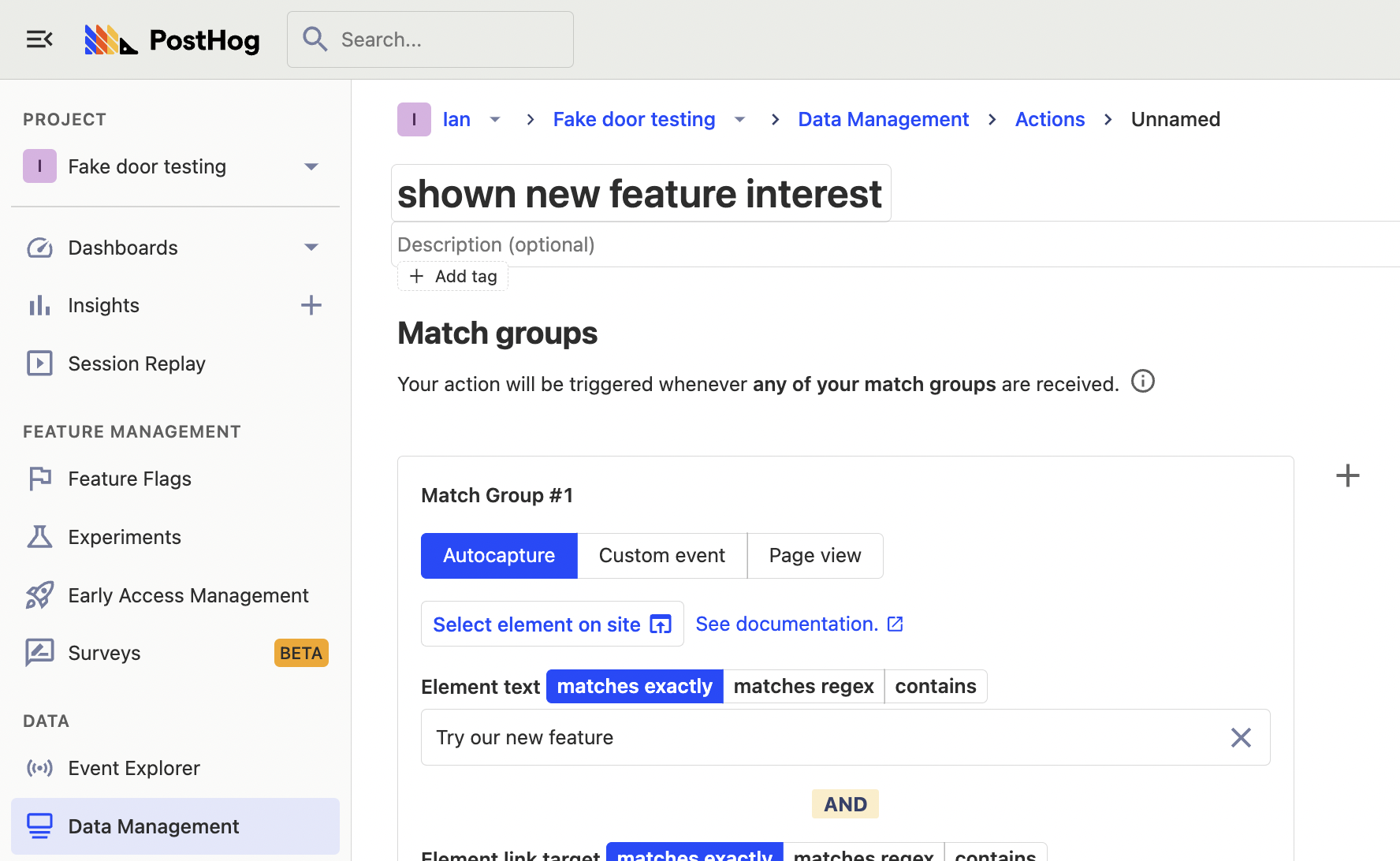Select Autocapture match type
Screen dimensions: 1400x861
coord(499,556)
